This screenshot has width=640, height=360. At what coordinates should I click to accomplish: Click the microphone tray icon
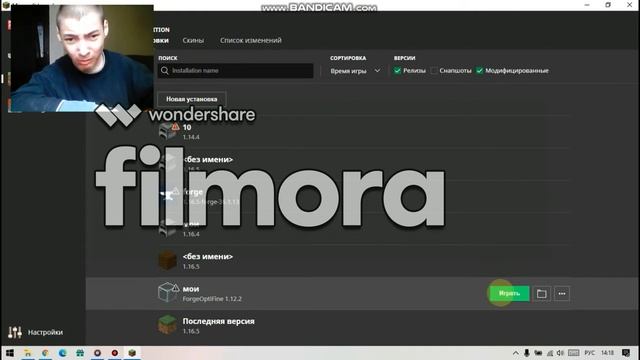pos(527,353)
